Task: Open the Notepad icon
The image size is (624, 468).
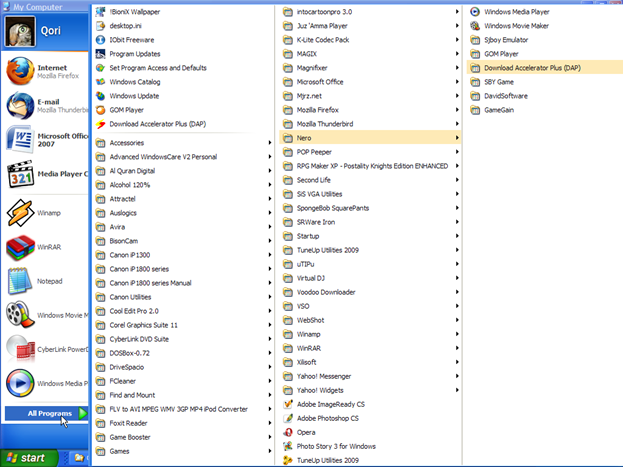Action: [20, 281]
